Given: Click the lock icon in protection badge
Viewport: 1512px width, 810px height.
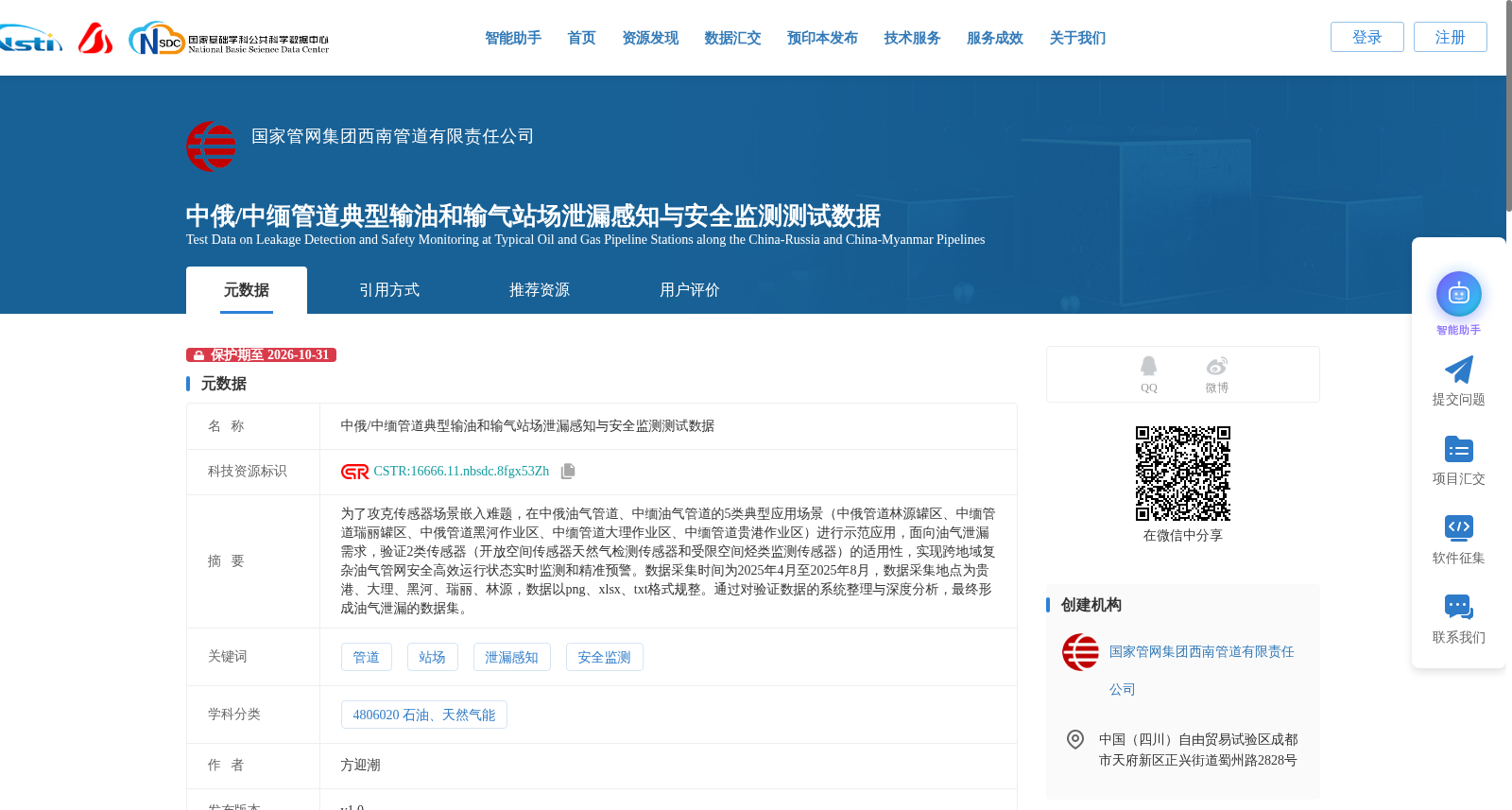Looking at the screenshot, I should (x=198, y=355).
